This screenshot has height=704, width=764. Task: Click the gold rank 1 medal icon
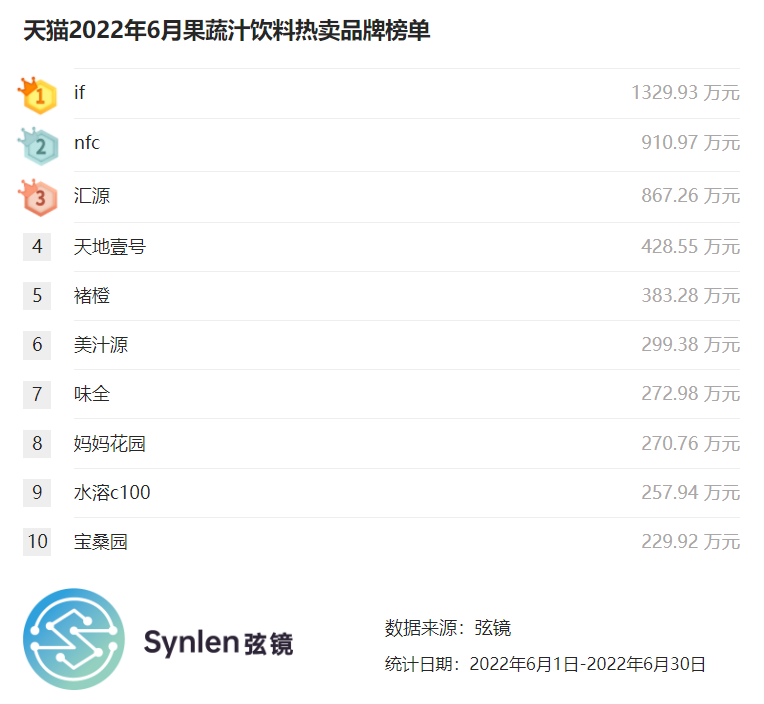38,95
